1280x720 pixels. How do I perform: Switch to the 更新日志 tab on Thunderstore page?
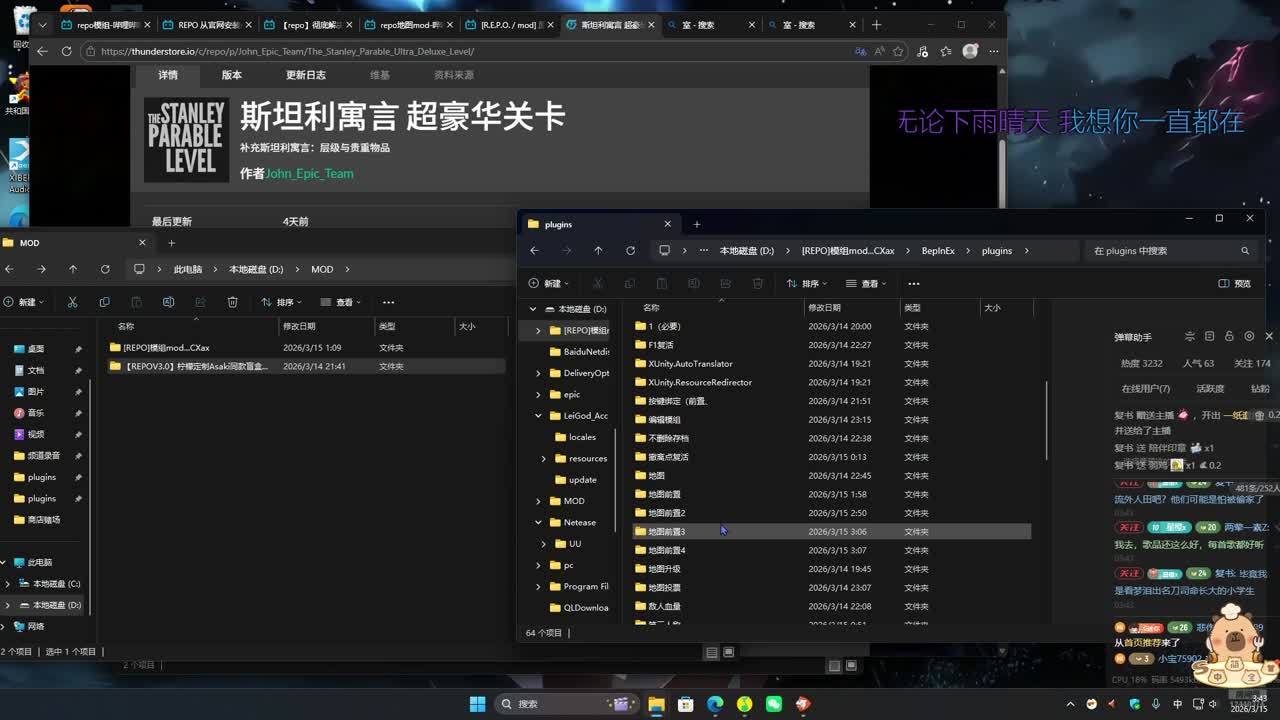[305, 75]
